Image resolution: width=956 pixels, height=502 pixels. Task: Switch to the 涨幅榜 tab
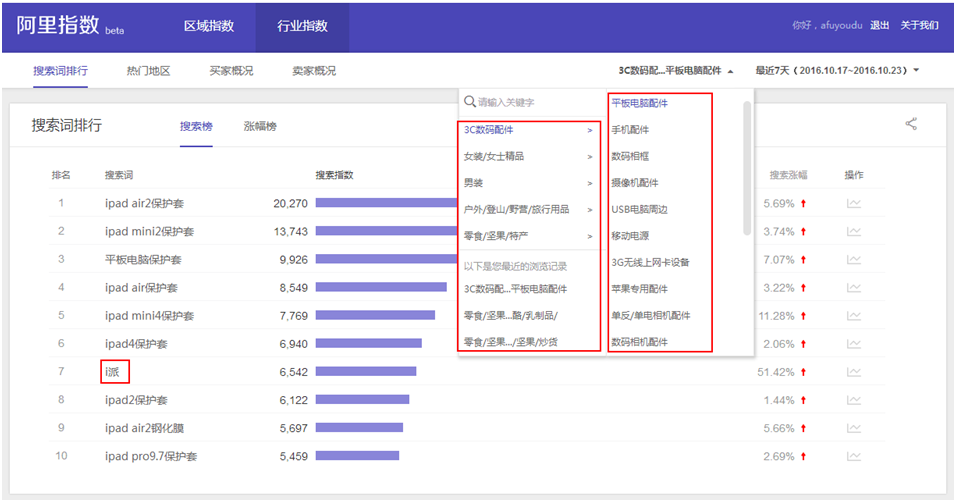(x=260, y=126)
